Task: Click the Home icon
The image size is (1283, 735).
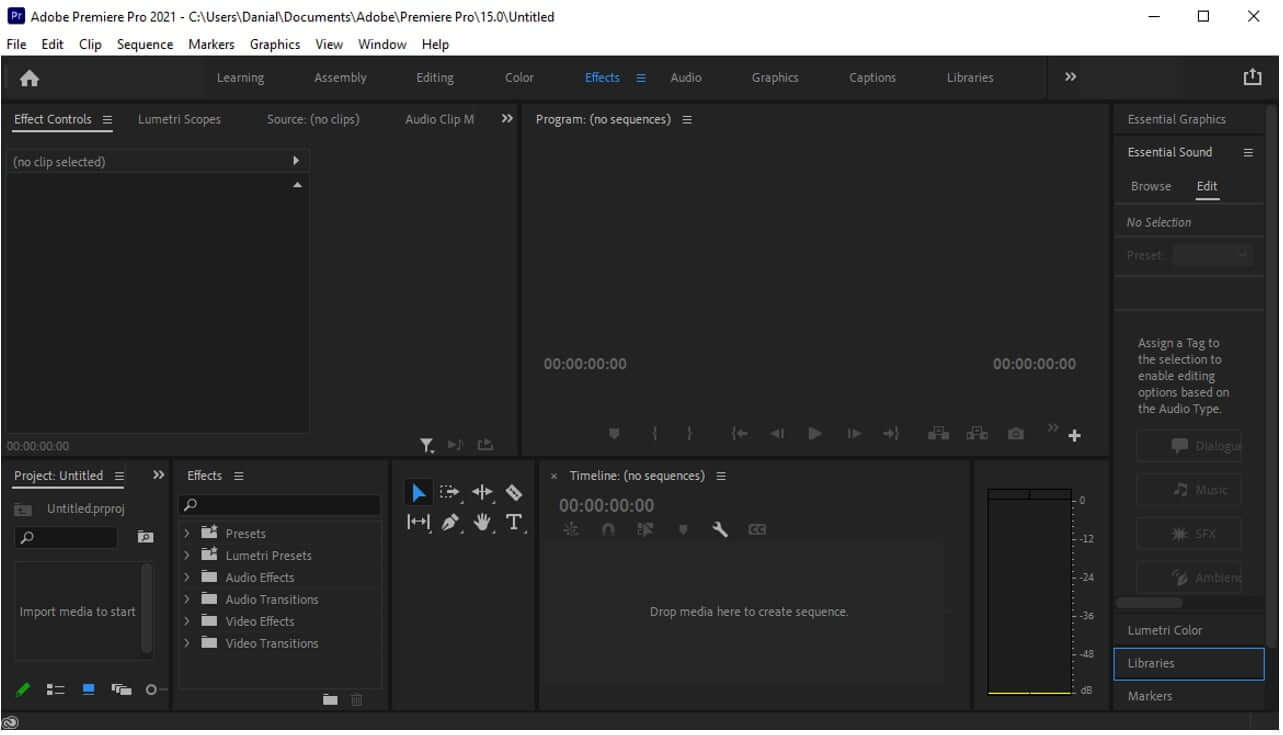Action: (30, 78)
